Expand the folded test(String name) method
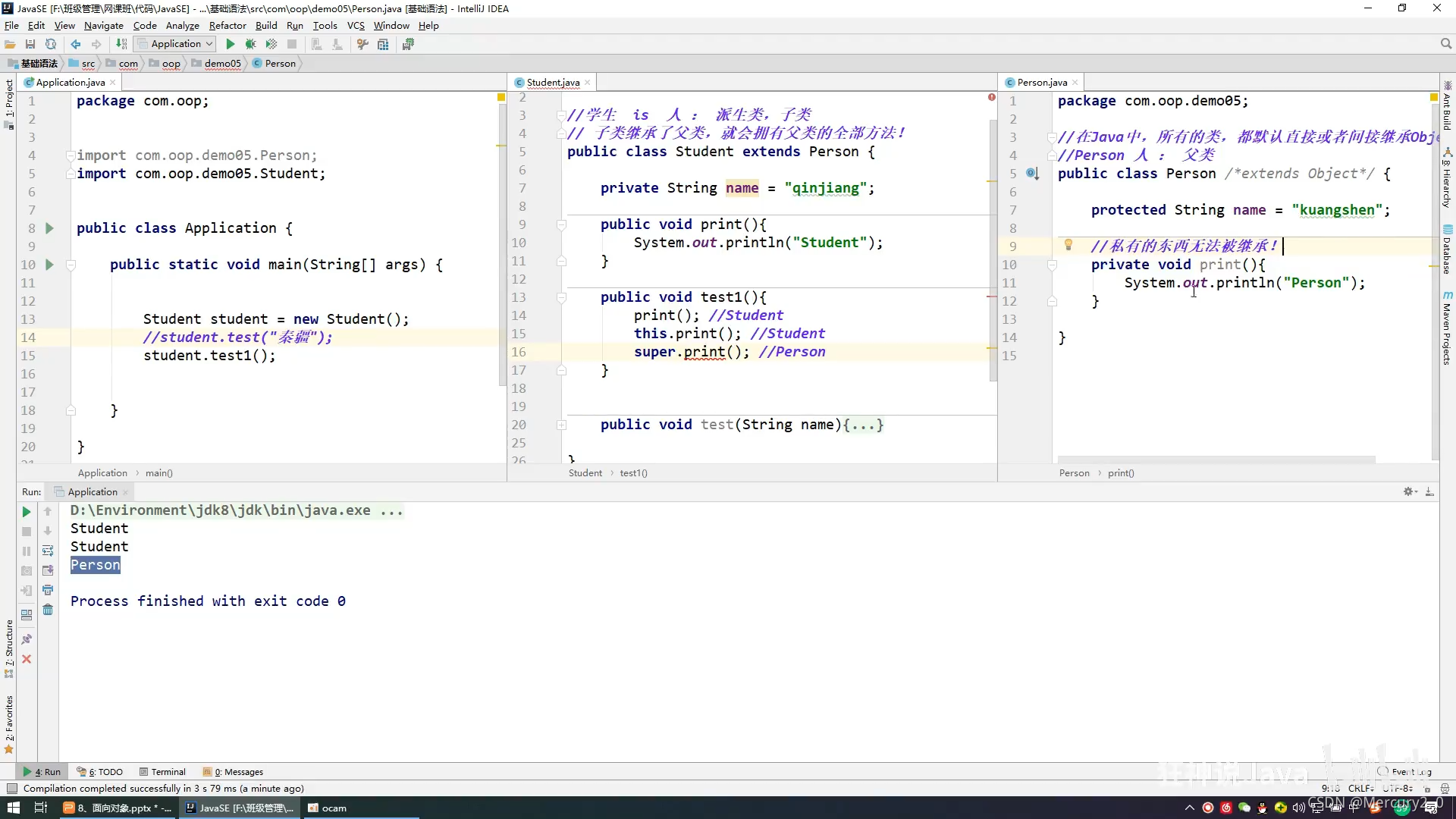Image resolution: width=1456 pixels, height=819 pixels. pos(561,425)
